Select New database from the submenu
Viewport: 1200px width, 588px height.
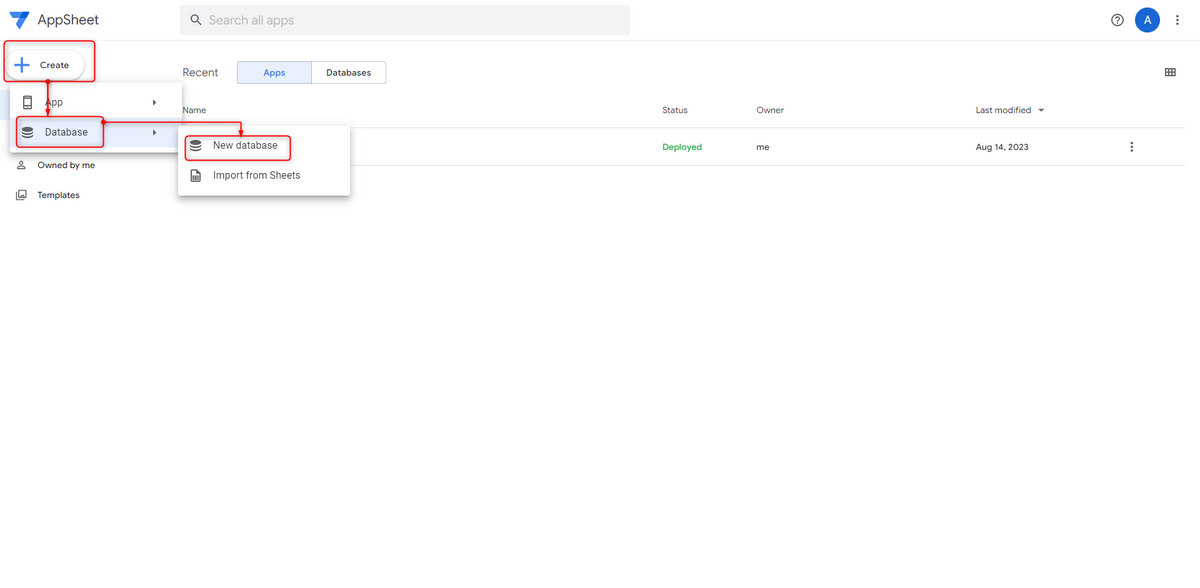(x=264, y=146)
